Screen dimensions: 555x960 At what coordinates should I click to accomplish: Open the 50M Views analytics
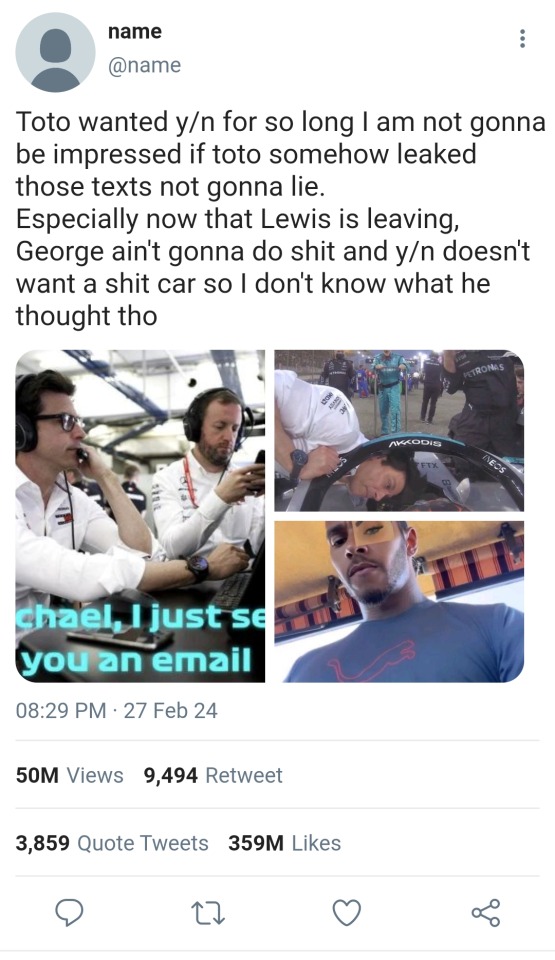(x=69, y=775)
